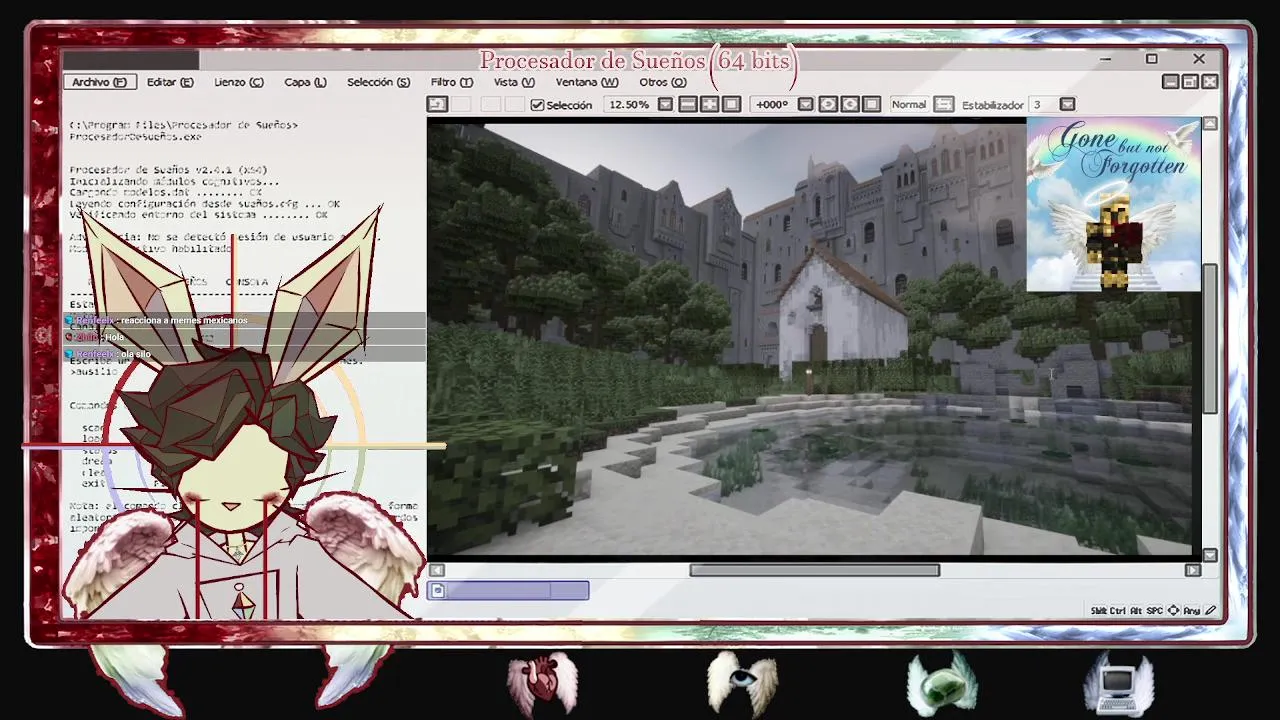
Task: Expand the rotation angle dropdown
Action: click(805, 104)
